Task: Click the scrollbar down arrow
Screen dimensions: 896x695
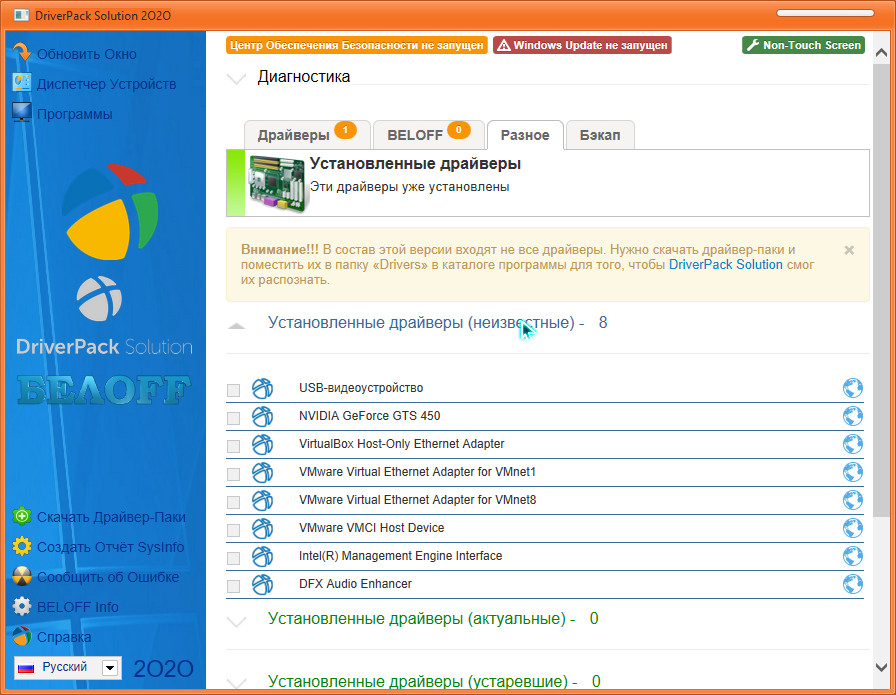Action: tap(881, 666)
